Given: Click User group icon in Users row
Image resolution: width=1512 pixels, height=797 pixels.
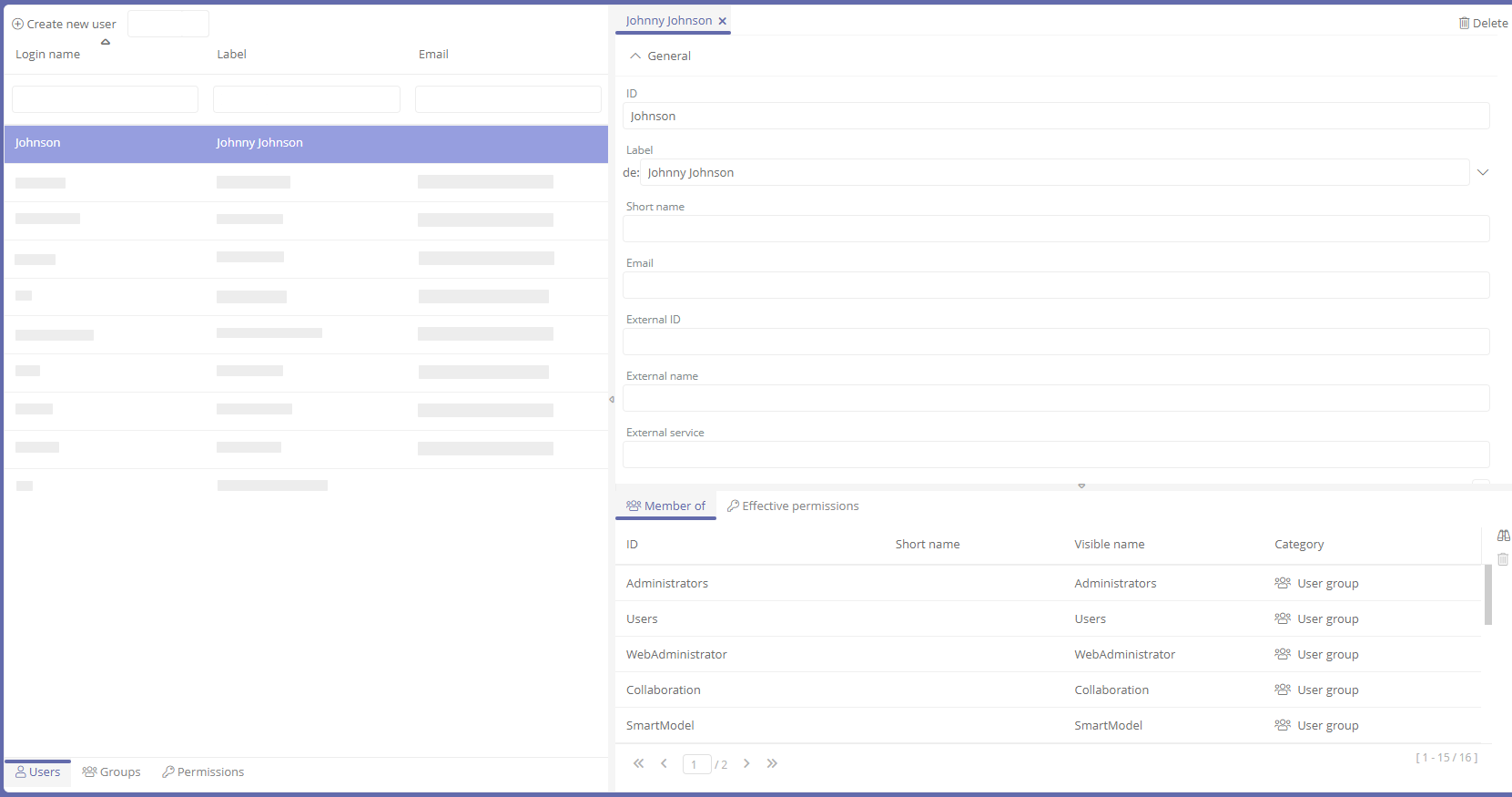Looking at the screenshot, I should point(1283,618).
